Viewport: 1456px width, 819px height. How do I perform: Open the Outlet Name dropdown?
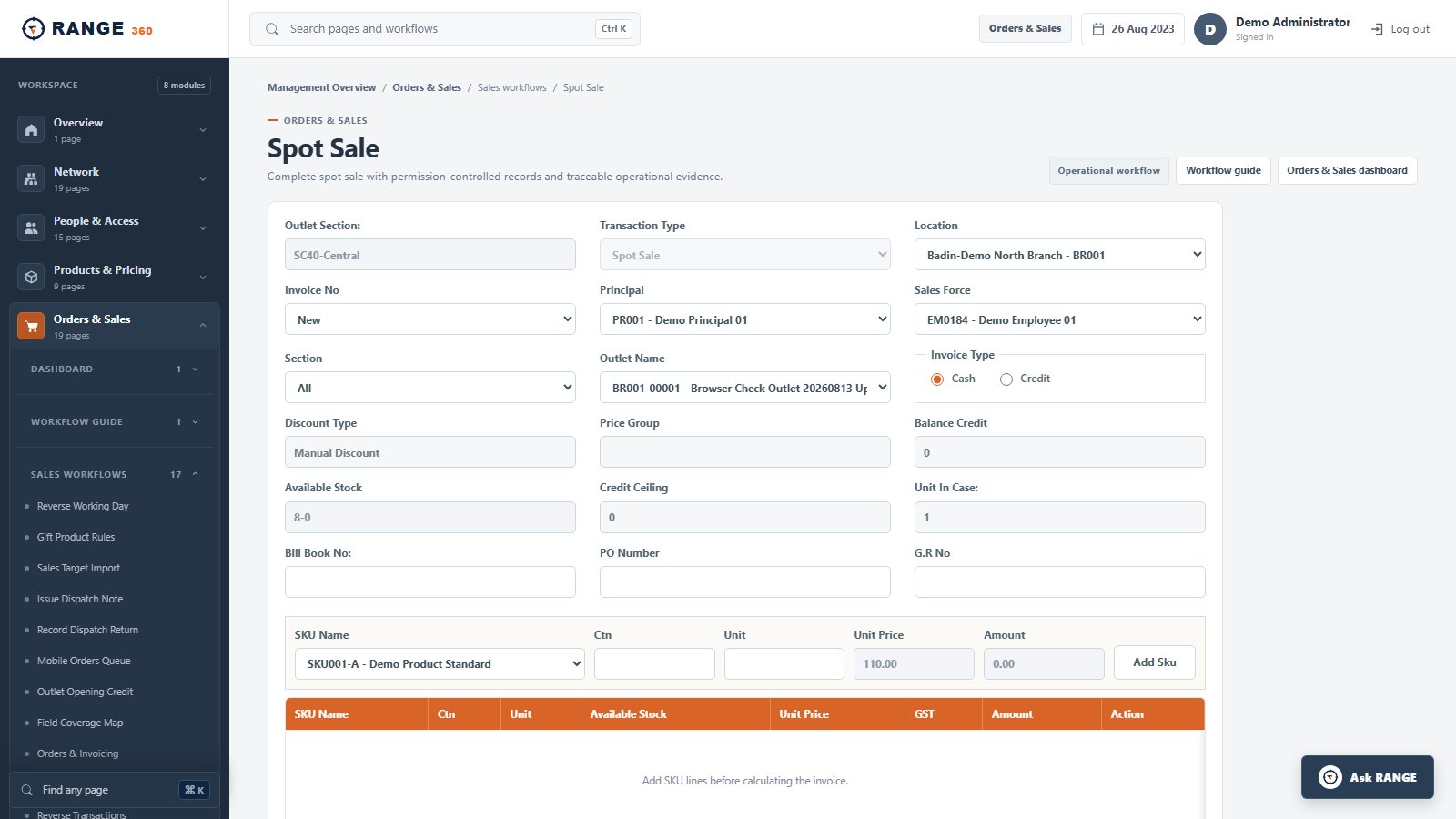745,388
